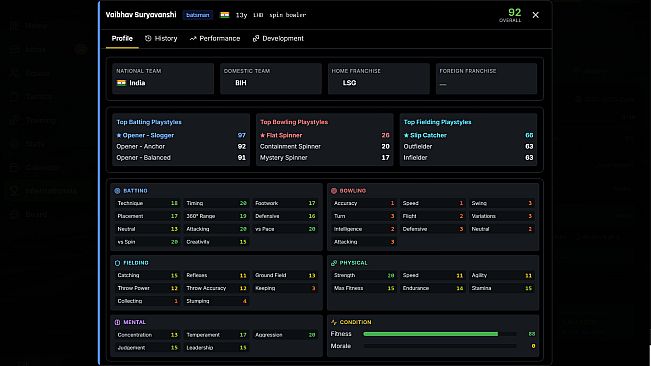Click the clock icon beside History
651x366 pixels.
click(148, 38)
